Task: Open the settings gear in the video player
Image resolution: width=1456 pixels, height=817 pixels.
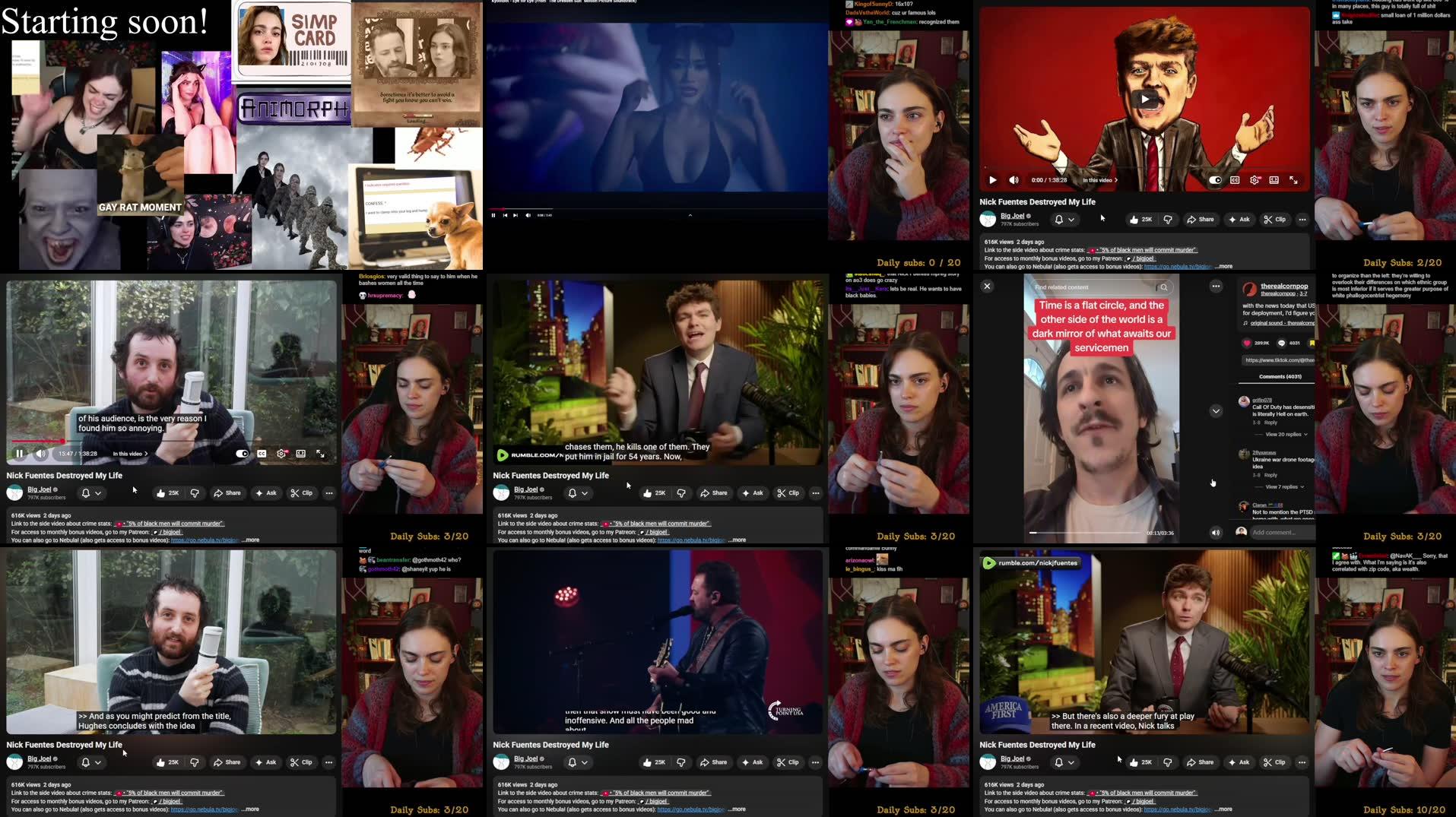Action: point(281,453)
